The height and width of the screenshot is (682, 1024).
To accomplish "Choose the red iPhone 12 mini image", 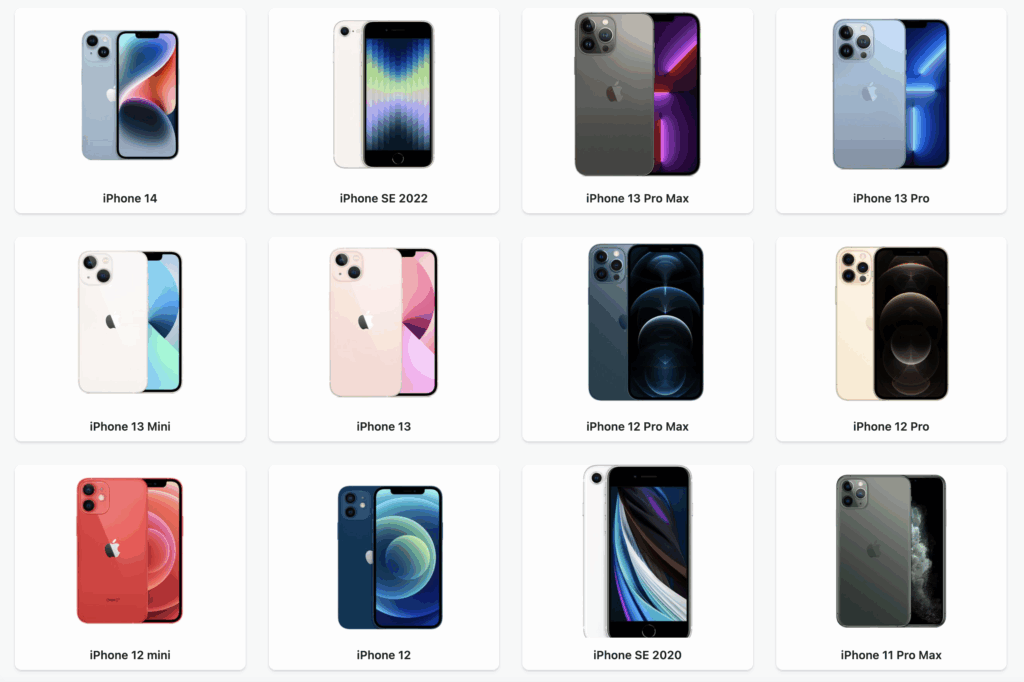I will pyautogui.click(x=129, y=551).
